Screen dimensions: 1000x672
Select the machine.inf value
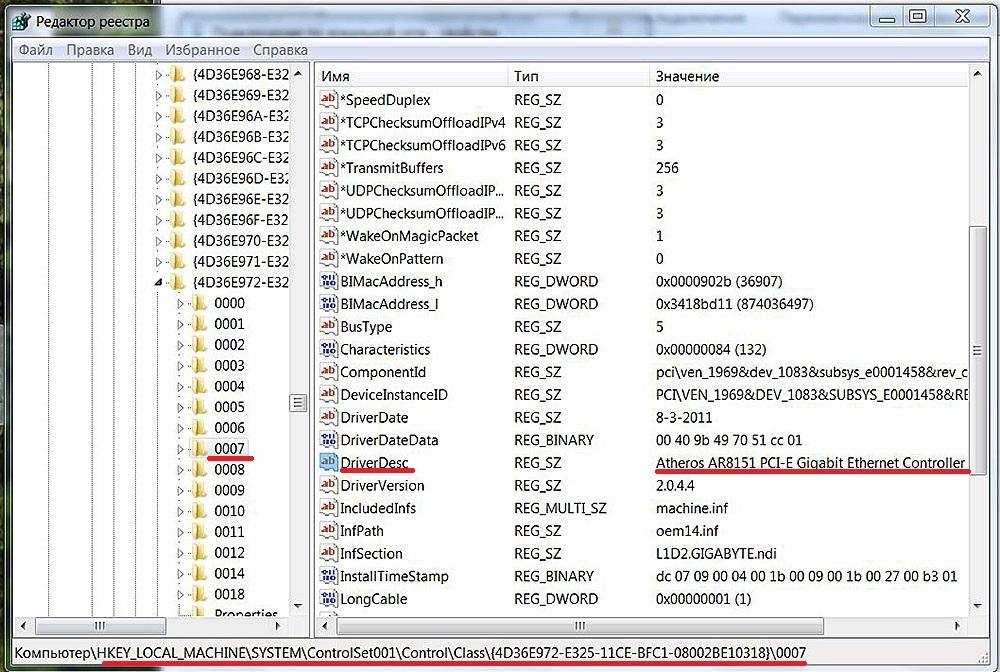(x=691, y=508)
